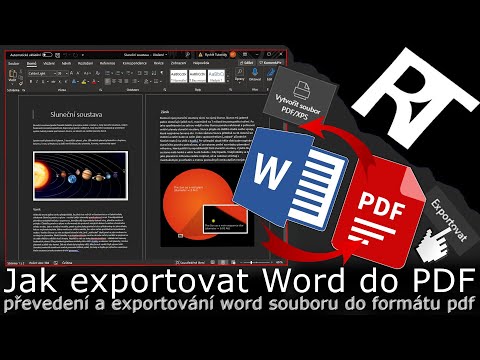Viewport: 480px width, 360px height.
Task: Open the Úpravy dropdown
Action: pyautogui.click(x=240, y=75)
